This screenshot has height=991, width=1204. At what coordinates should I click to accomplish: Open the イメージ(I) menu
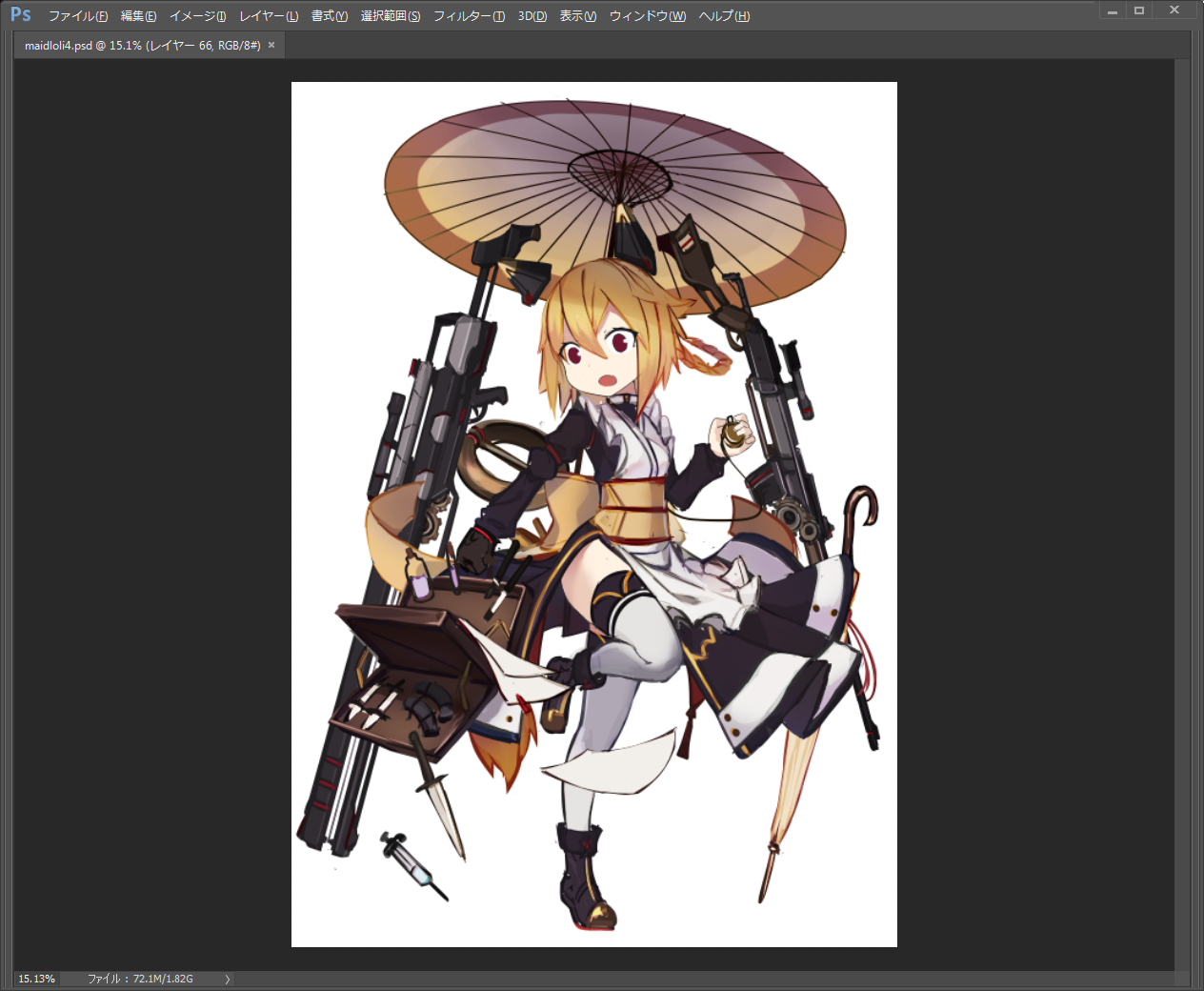[197, 16]
